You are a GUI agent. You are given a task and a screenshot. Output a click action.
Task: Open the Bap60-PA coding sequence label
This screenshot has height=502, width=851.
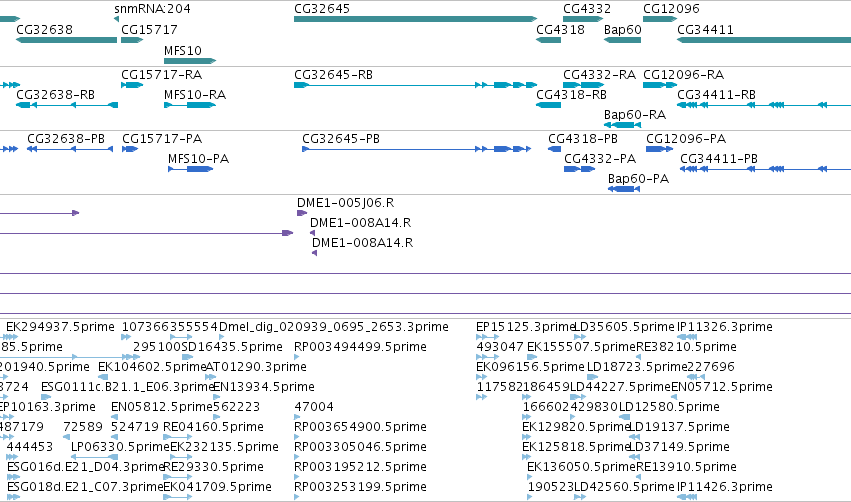pos(638,179)
